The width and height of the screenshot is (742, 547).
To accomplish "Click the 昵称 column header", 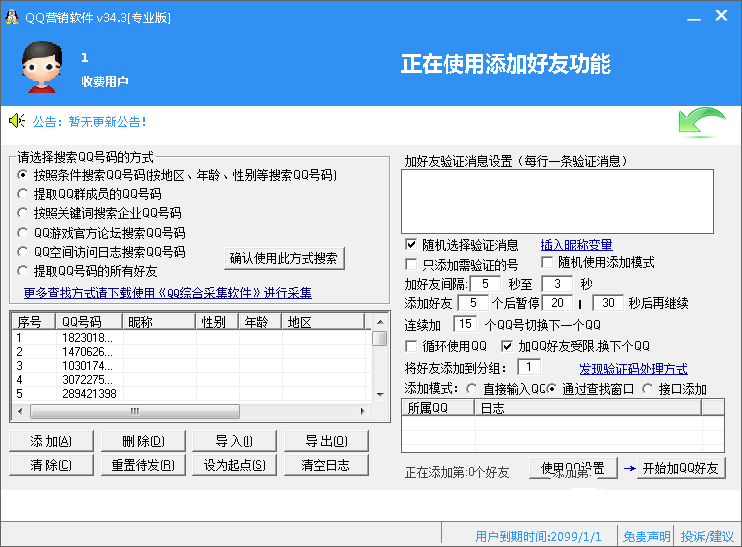I will (x=159, y=322).
